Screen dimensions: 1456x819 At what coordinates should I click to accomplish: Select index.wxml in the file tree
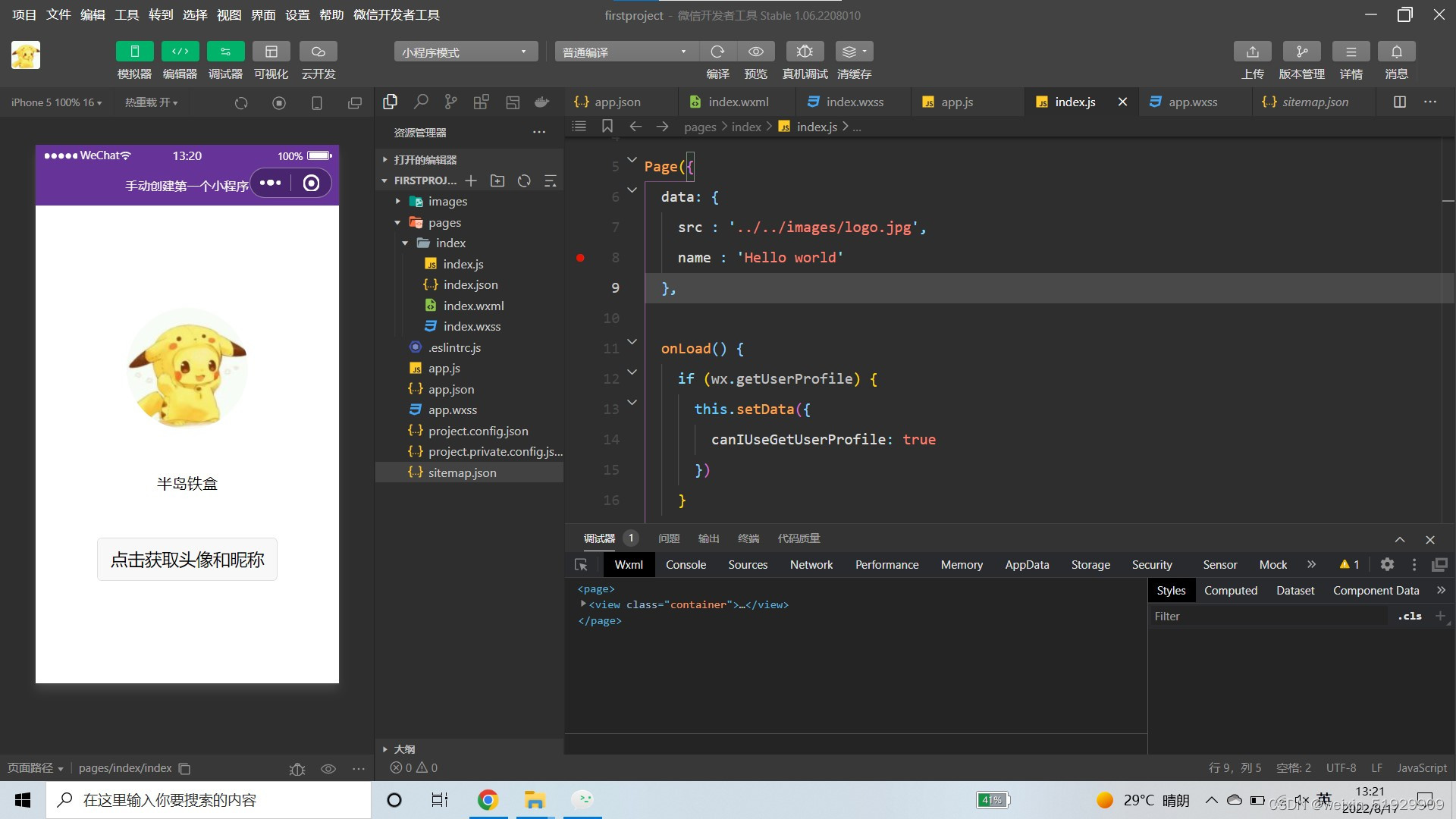[473, 306]
